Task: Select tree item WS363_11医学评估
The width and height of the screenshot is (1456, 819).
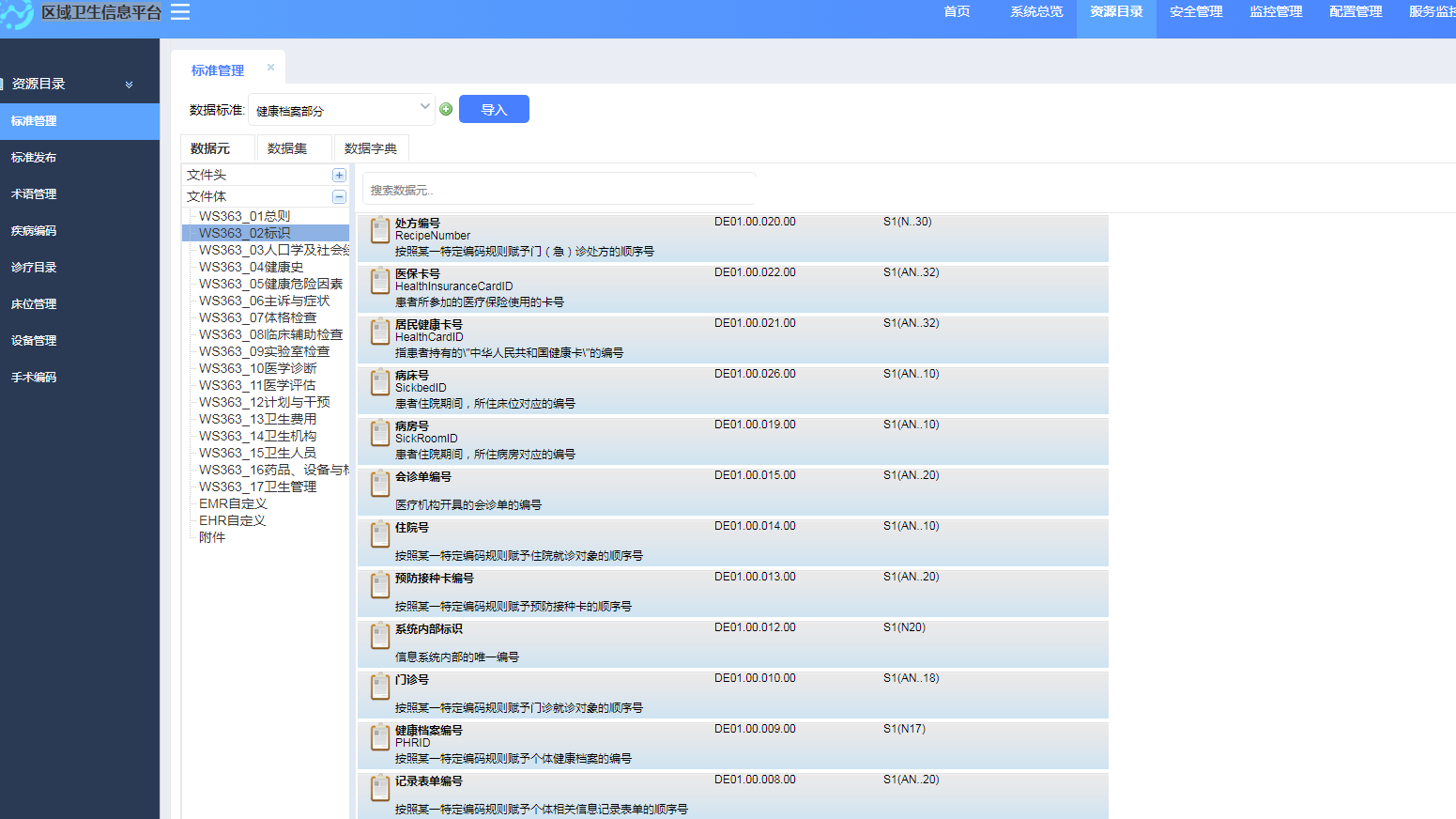Action: 257,385
